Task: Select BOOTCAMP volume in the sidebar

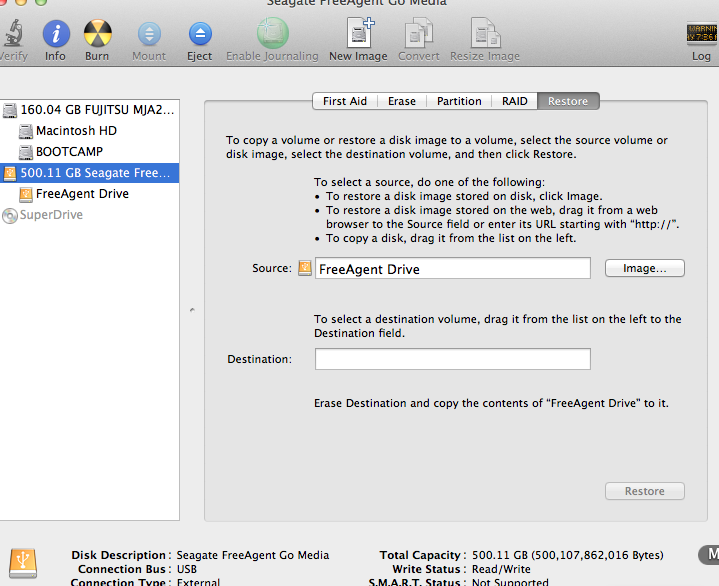Action: click(x=89, y=152)
